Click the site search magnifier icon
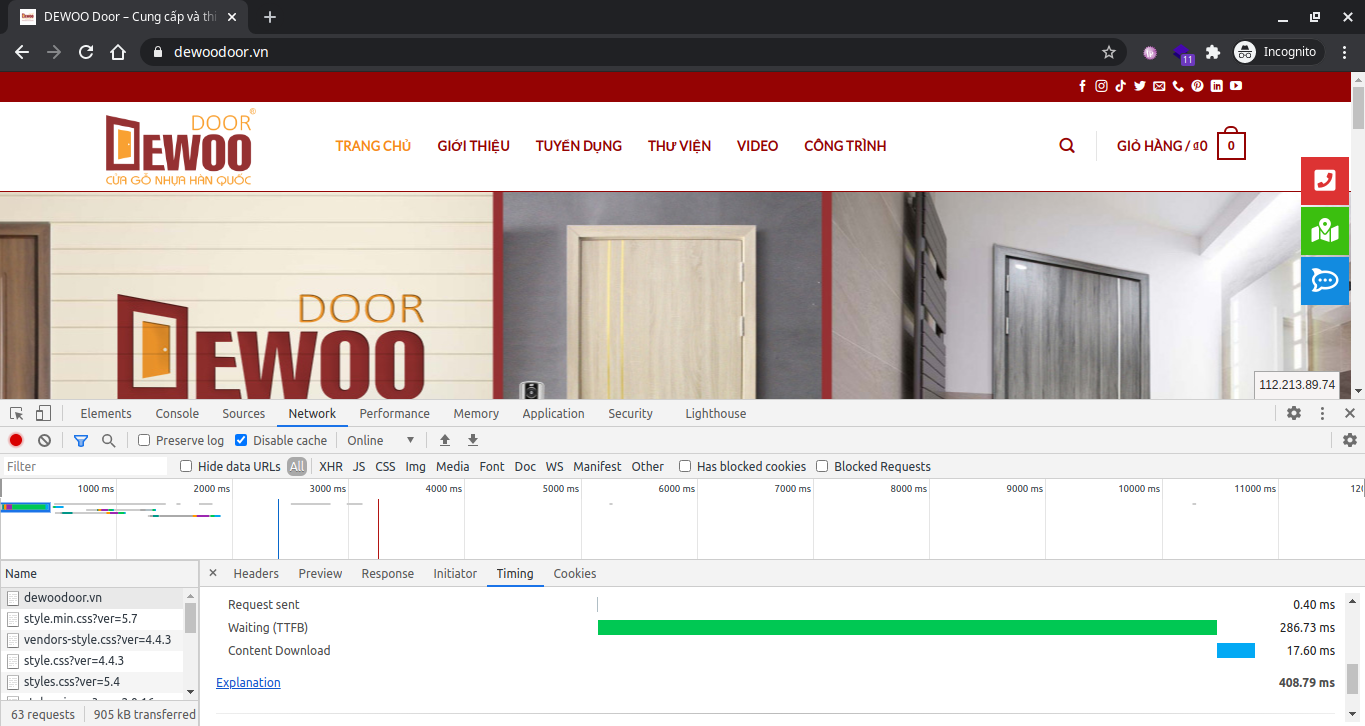The height and width of the screenshot is (726, 1365). pos(1067,146)
